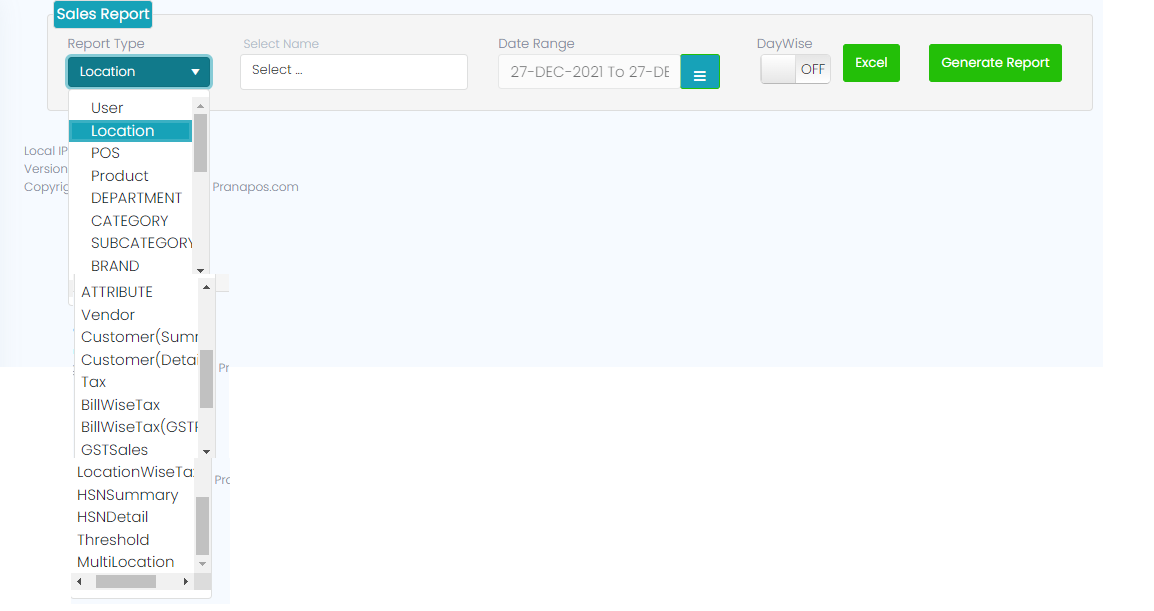Click the date range input field
The image size is (1154, 611).
589,72
